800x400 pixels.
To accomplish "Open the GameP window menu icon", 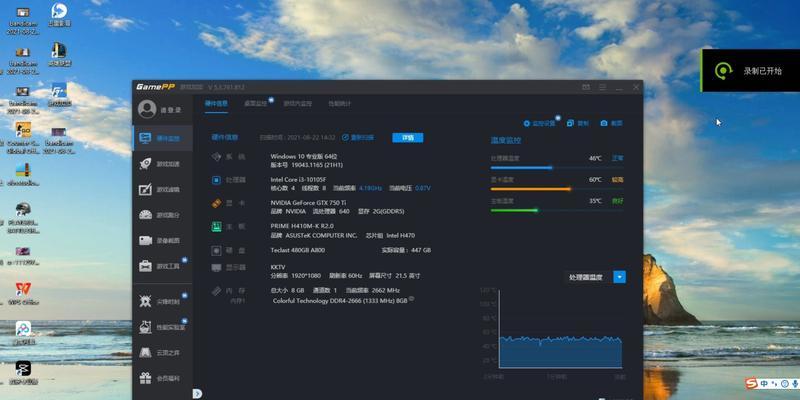I will 603,87.
